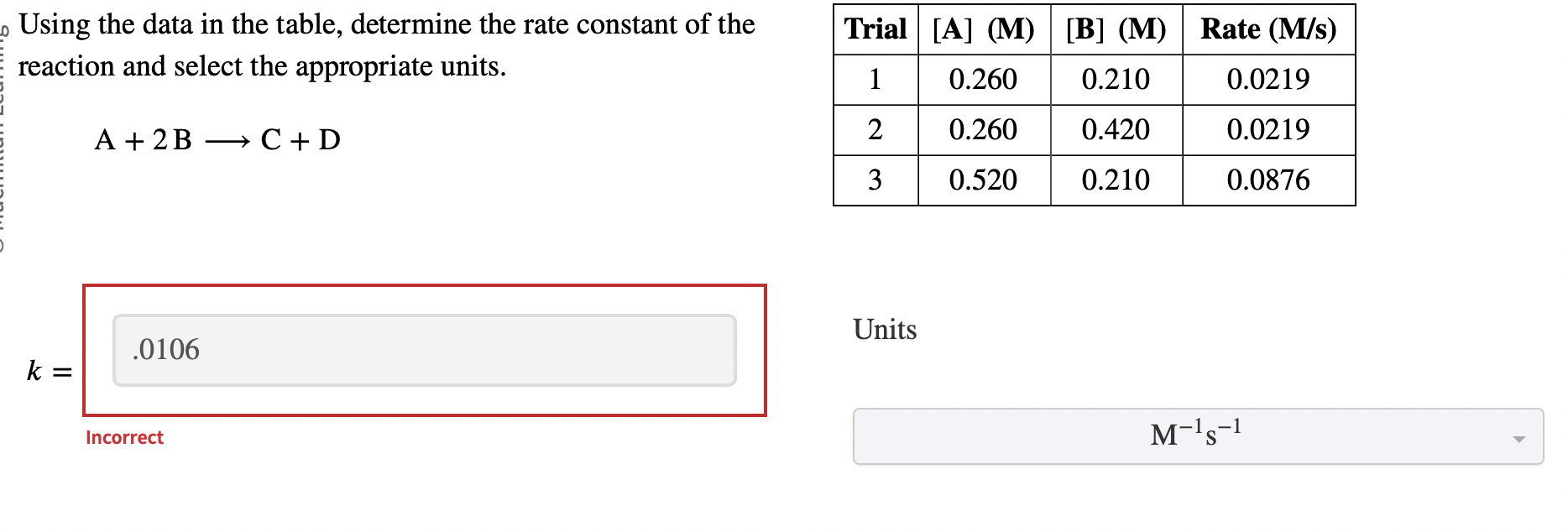Click the Trial column header
This screenshot has height=532, width=1568.
click(x=875, y=29)
